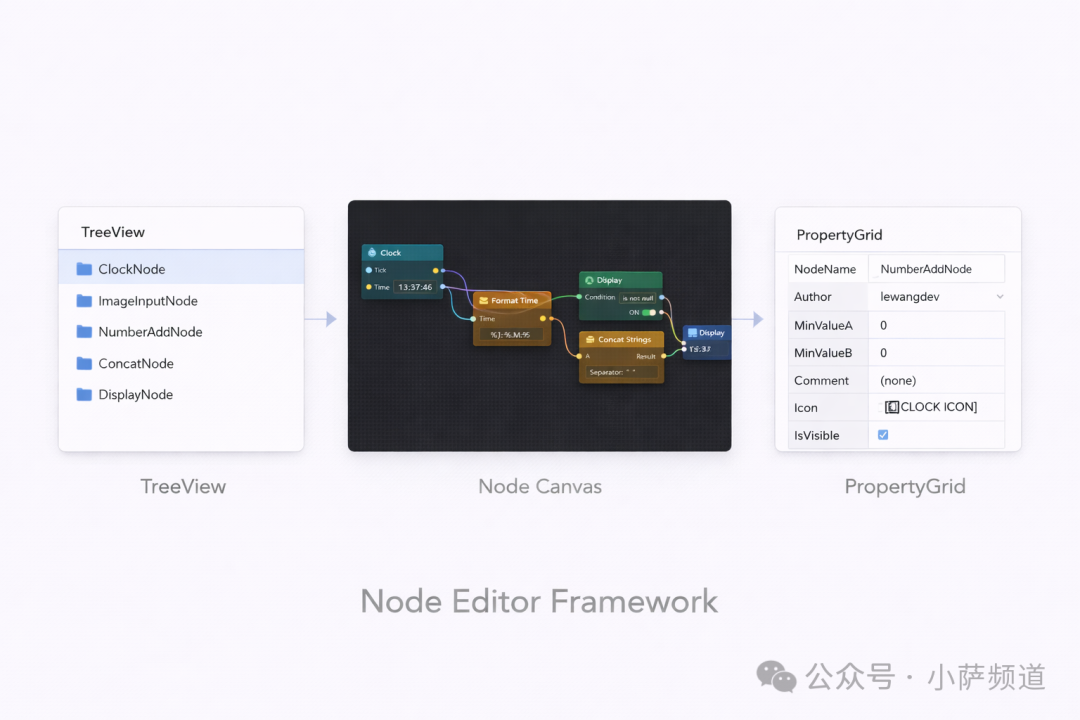Click the NodeName property label
The height and width of the screenshot is (720, 1080).
tap(825, 269)
